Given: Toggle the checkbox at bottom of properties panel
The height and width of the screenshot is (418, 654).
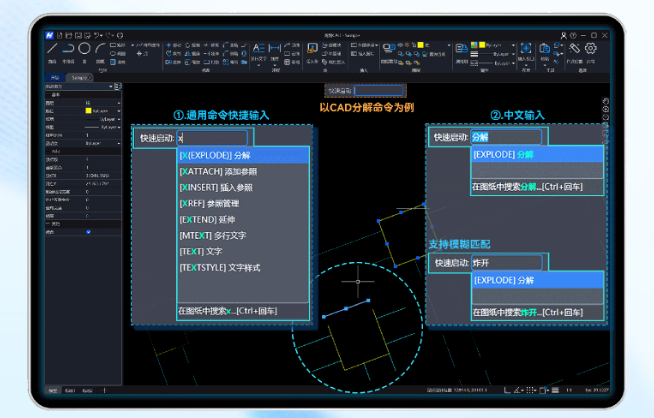Looking at the screenshot, I should [x=88, y=231].
